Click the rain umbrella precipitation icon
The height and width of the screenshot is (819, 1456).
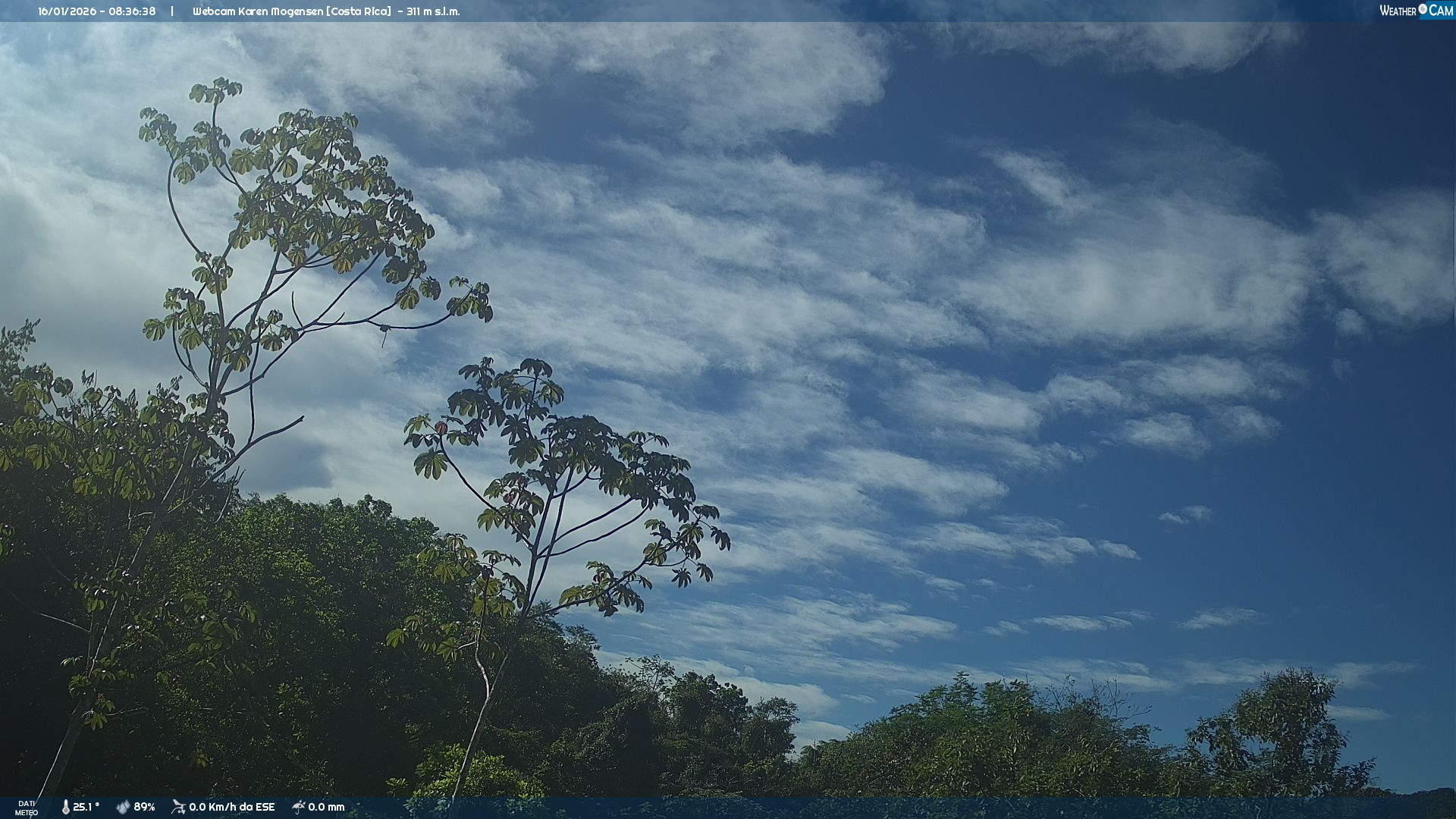[299, 807]
